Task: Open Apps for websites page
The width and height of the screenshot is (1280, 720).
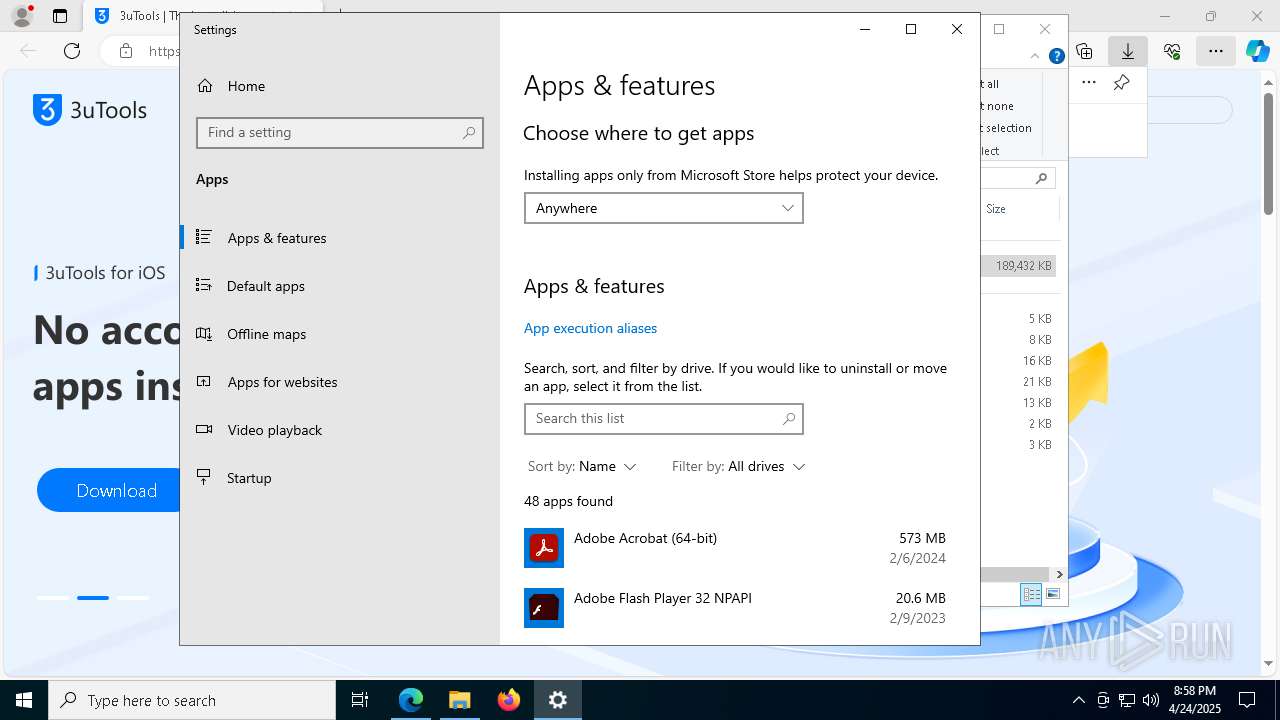Action: coord(339,382)
